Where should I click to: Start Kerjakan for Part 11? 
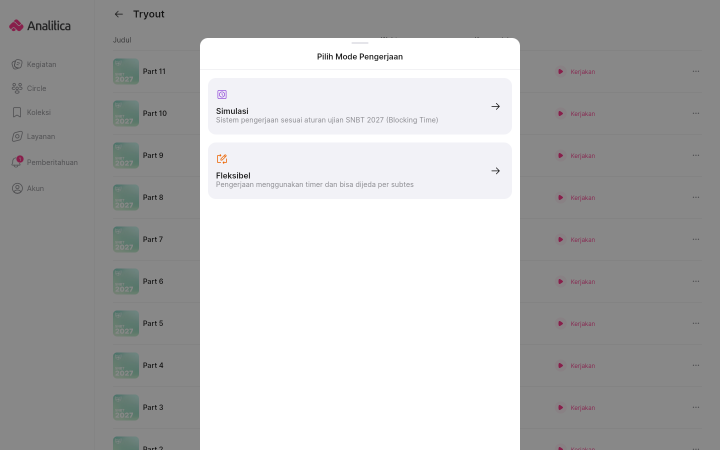(x=576, y=72)
